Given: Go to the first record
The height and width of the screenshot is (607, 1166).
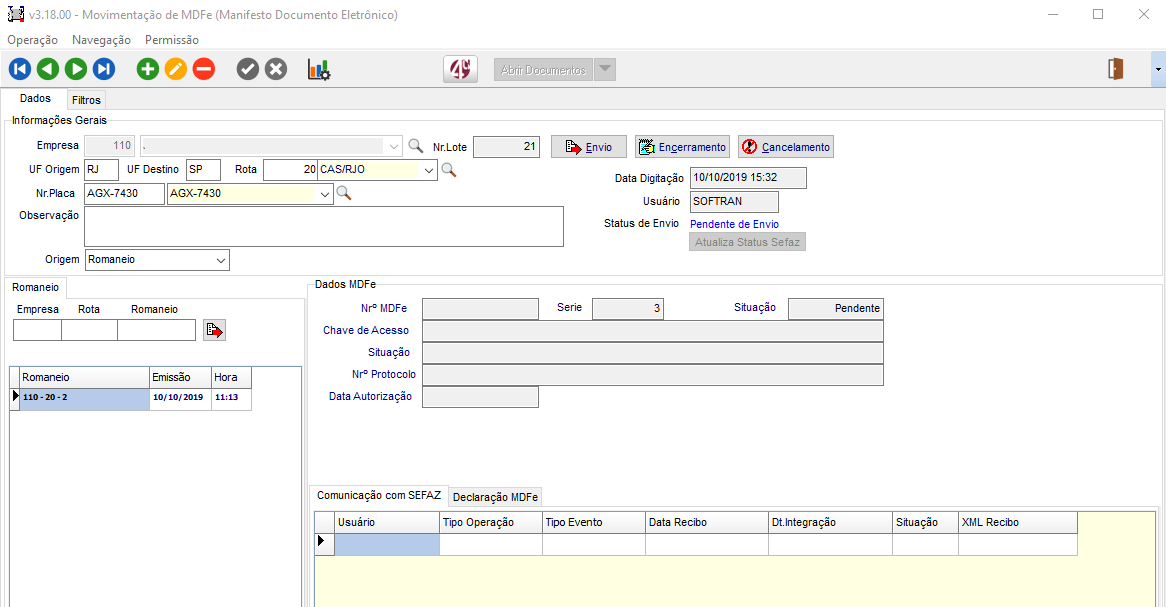Looking at the screenshot, I should 20,69.
